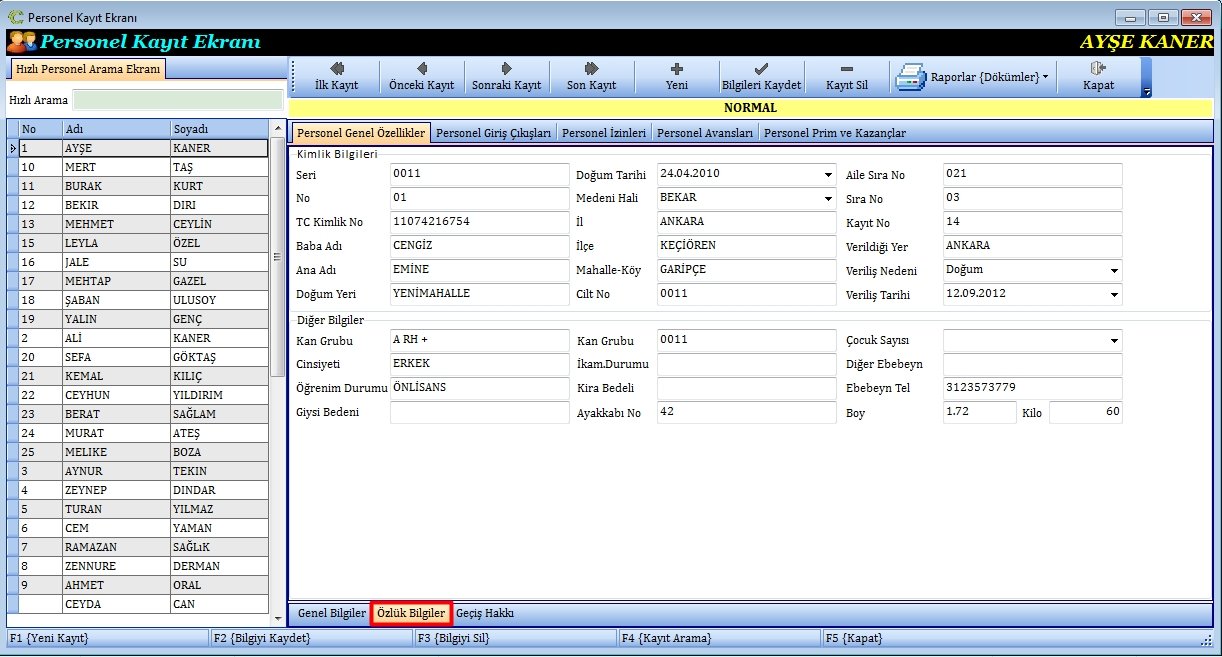Viewport: 1222px width, 657px height.
Task: Expand the Doğum Tarihi date dropdown
Action: (827, 175)
